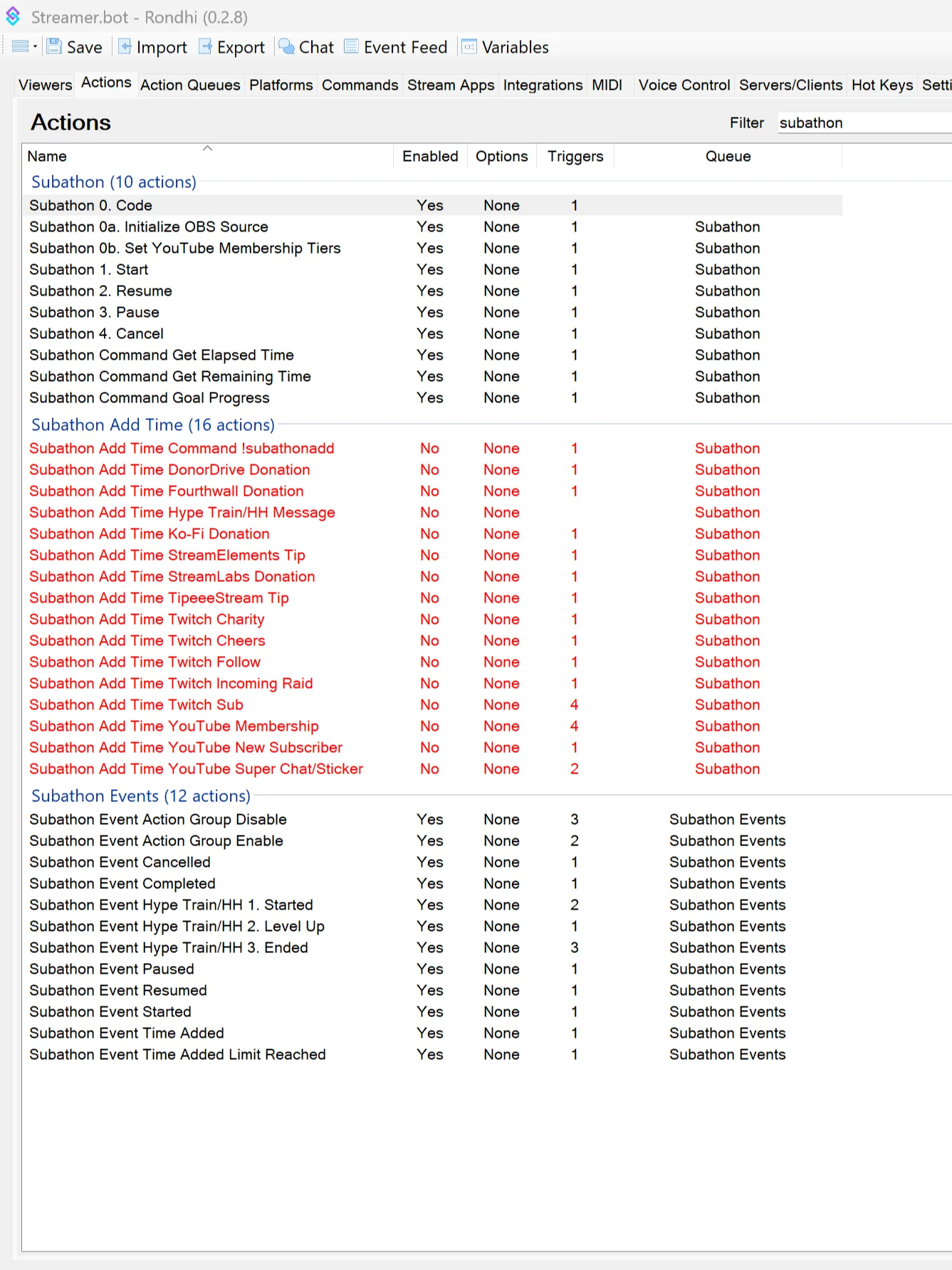Click the Filter text field containing subathon

864,123
